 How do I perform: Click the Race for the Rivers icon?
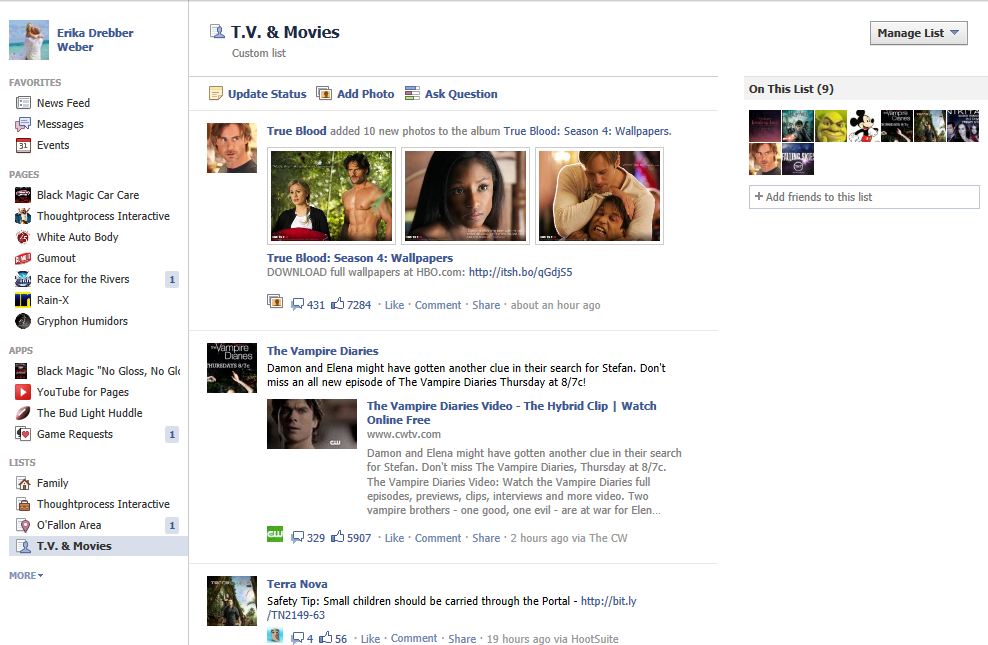pyautogui.click(x=23, y=279)
